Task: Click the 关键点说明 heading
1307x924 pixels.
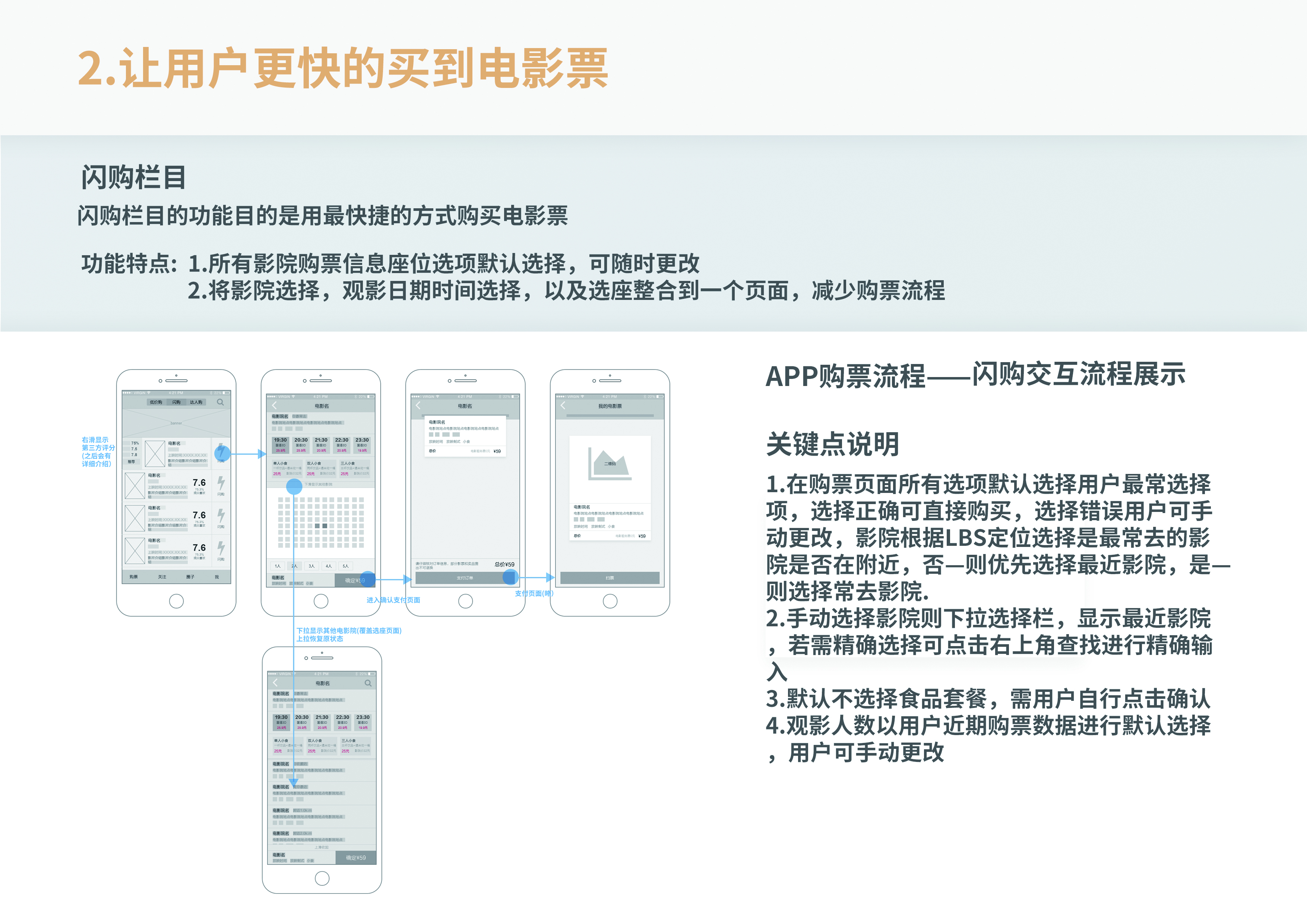Action: click(832, 444)
